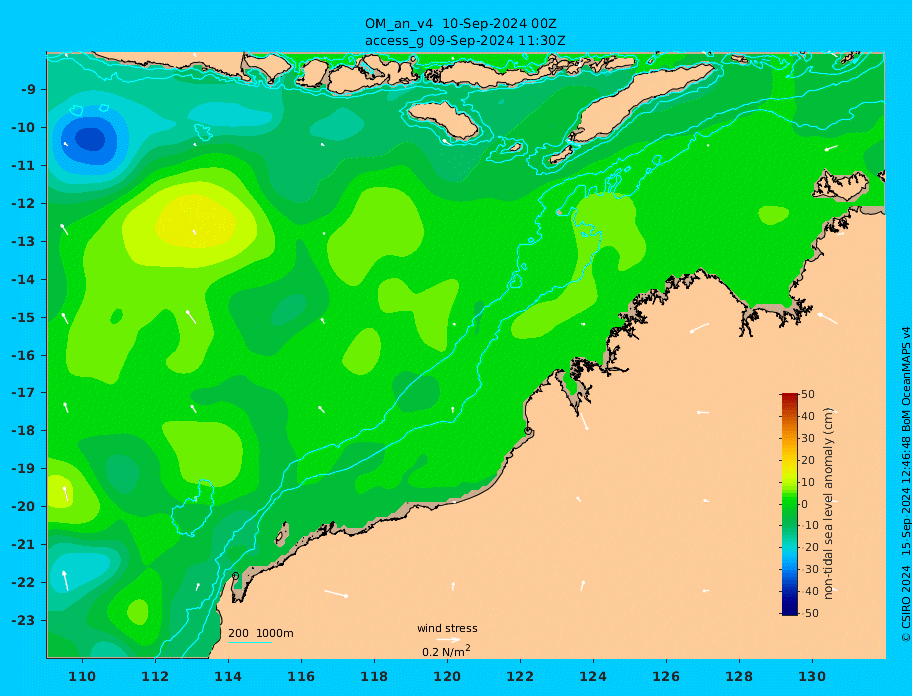Click longitude axis label "128"

tap(739, 676)
